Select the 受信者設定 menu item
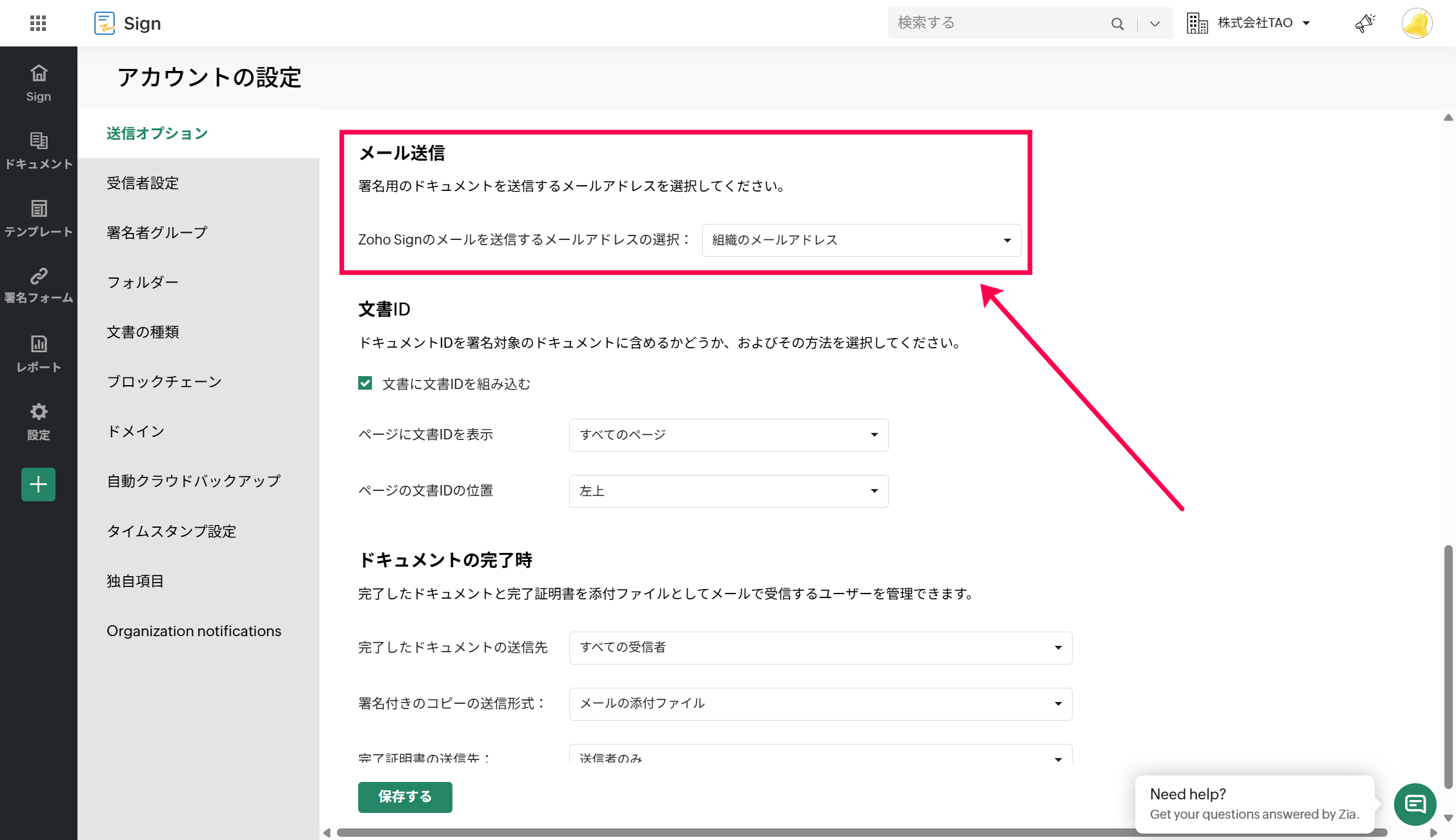Viewport: 1456px width, 840px height. tap(143, 183)
